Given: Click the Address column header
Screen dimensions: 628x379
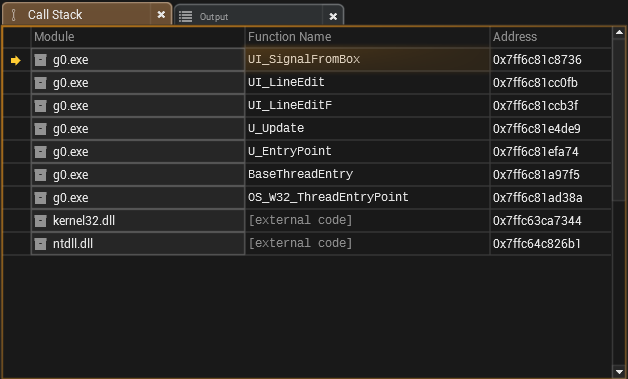Looking at the screenshot, I should (551, 37).
